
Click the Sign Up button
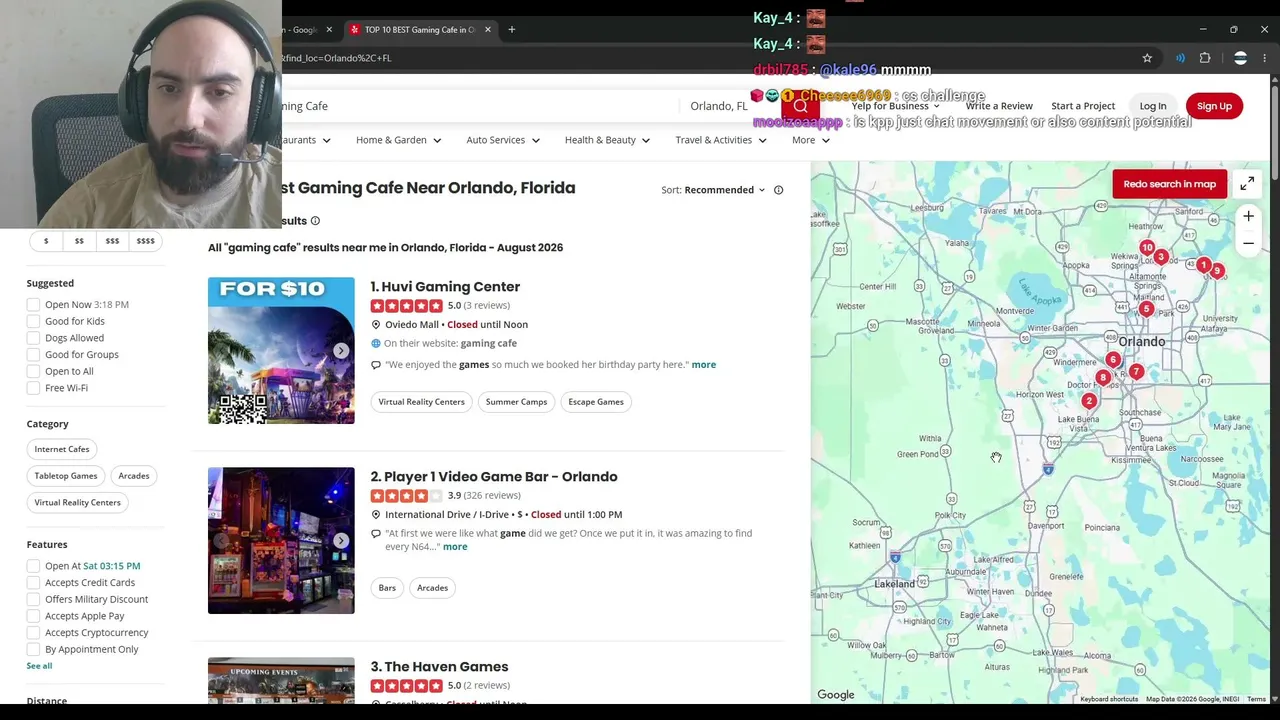[x=1214, y=106]
